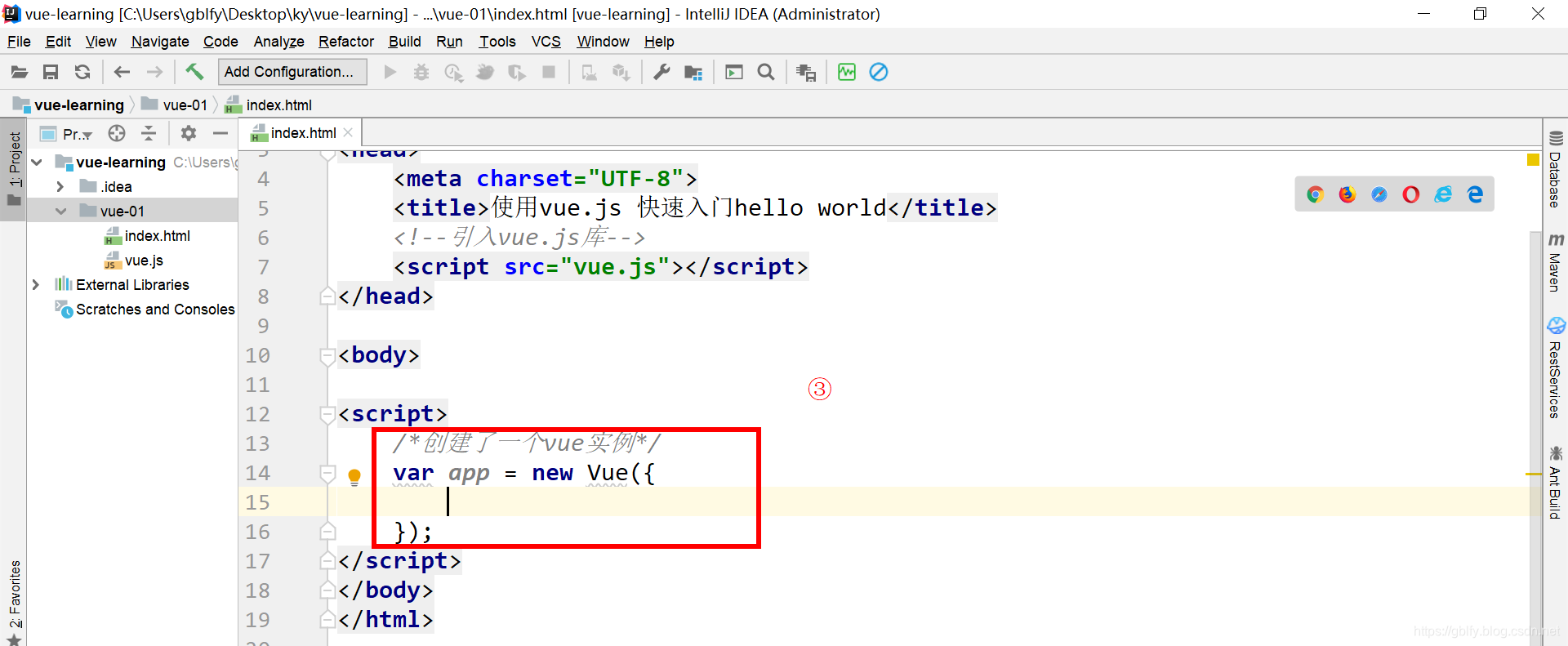This screenshot has height=646, width=1568.
Task: Click the intention lightbulb on line 14
Action: [354, 477]
